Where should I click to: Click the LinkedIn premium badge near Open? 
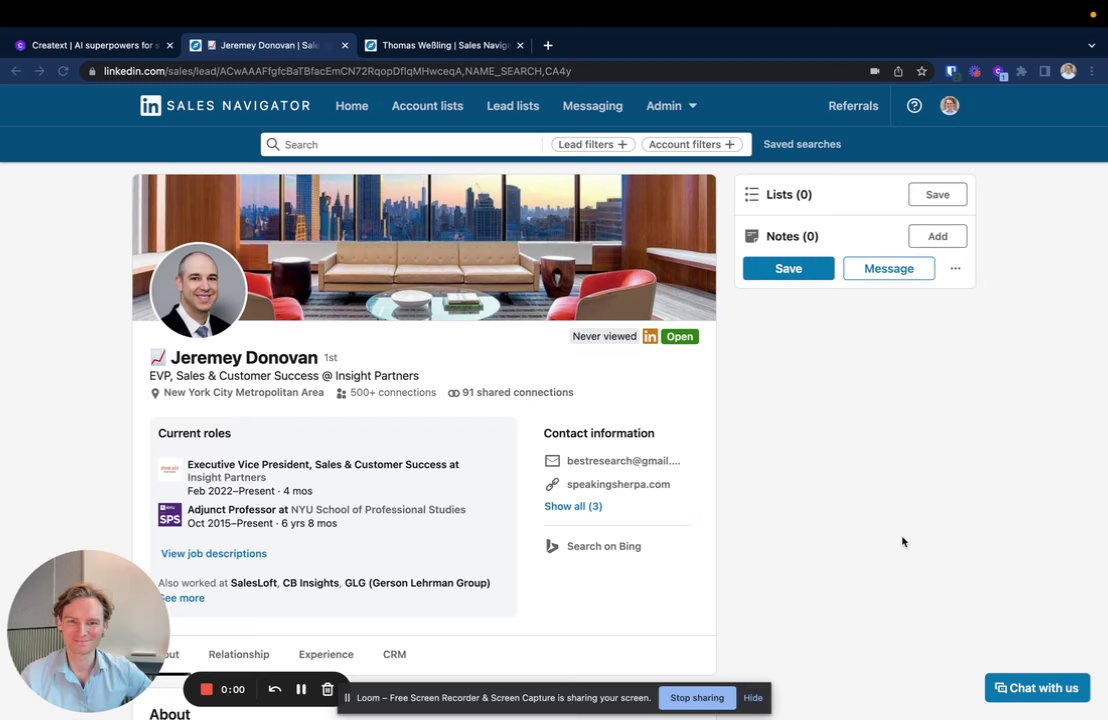coord(650,336)
